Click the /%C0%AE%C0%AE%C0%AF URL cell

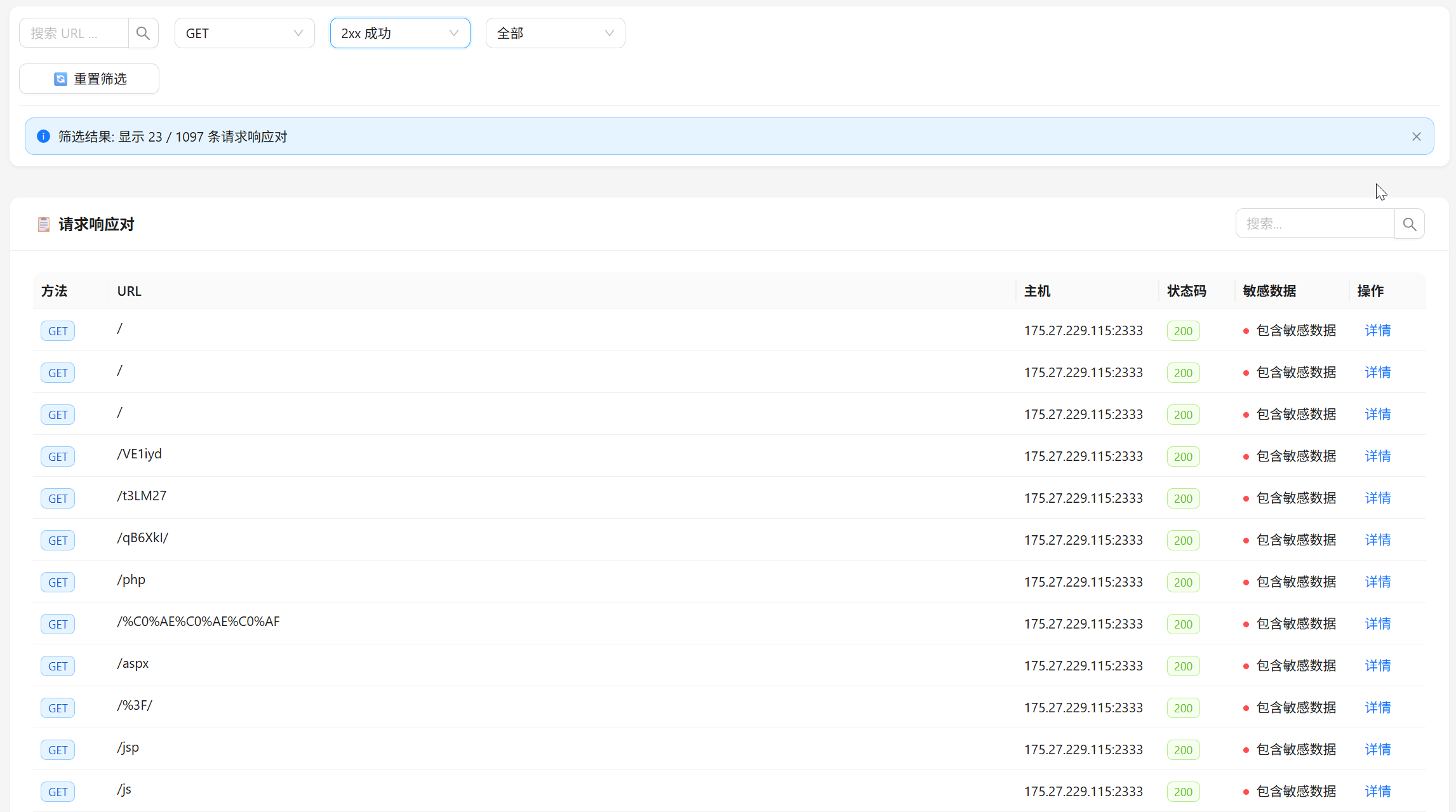(x=198, y=622)
